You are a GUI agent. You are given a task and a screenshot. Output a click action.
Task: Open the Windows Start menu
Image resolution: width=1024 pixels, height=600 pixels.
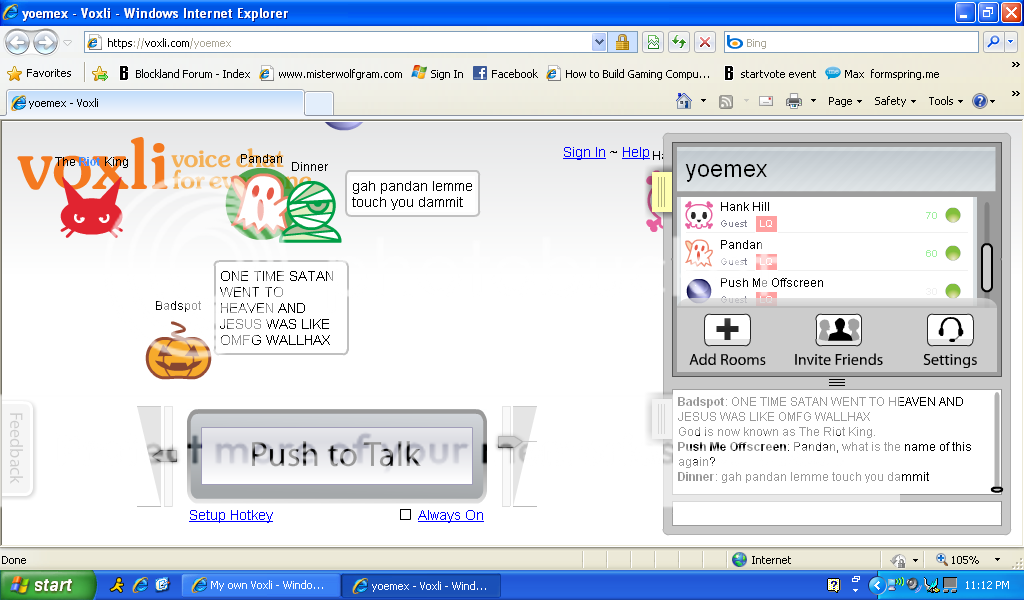(x=48, y=585)
